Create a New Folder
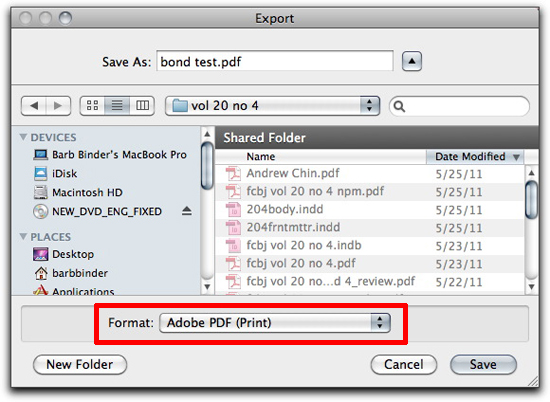This screenshot has height=402, width=550. tap(80, 364)
